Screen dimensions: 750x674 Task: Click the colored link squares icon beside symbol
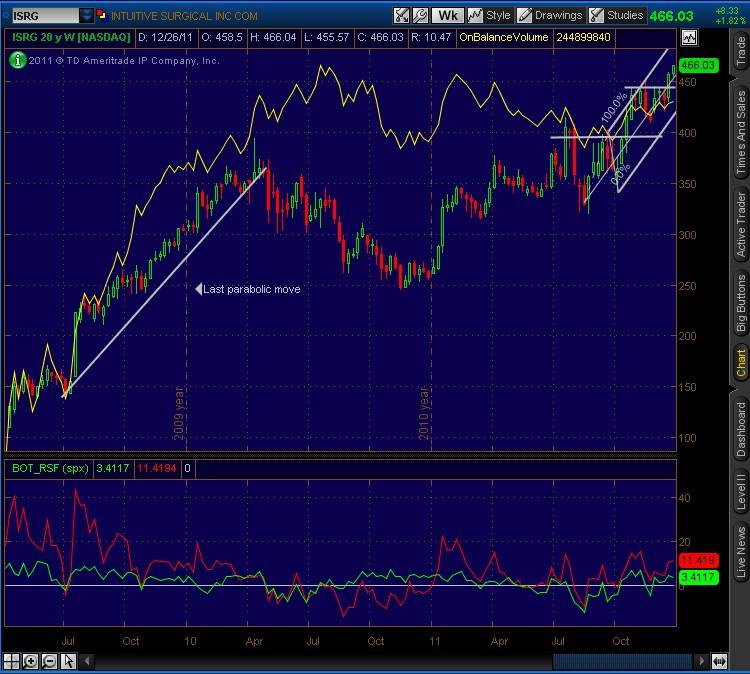pyautogui.click(x=101, y=15)
